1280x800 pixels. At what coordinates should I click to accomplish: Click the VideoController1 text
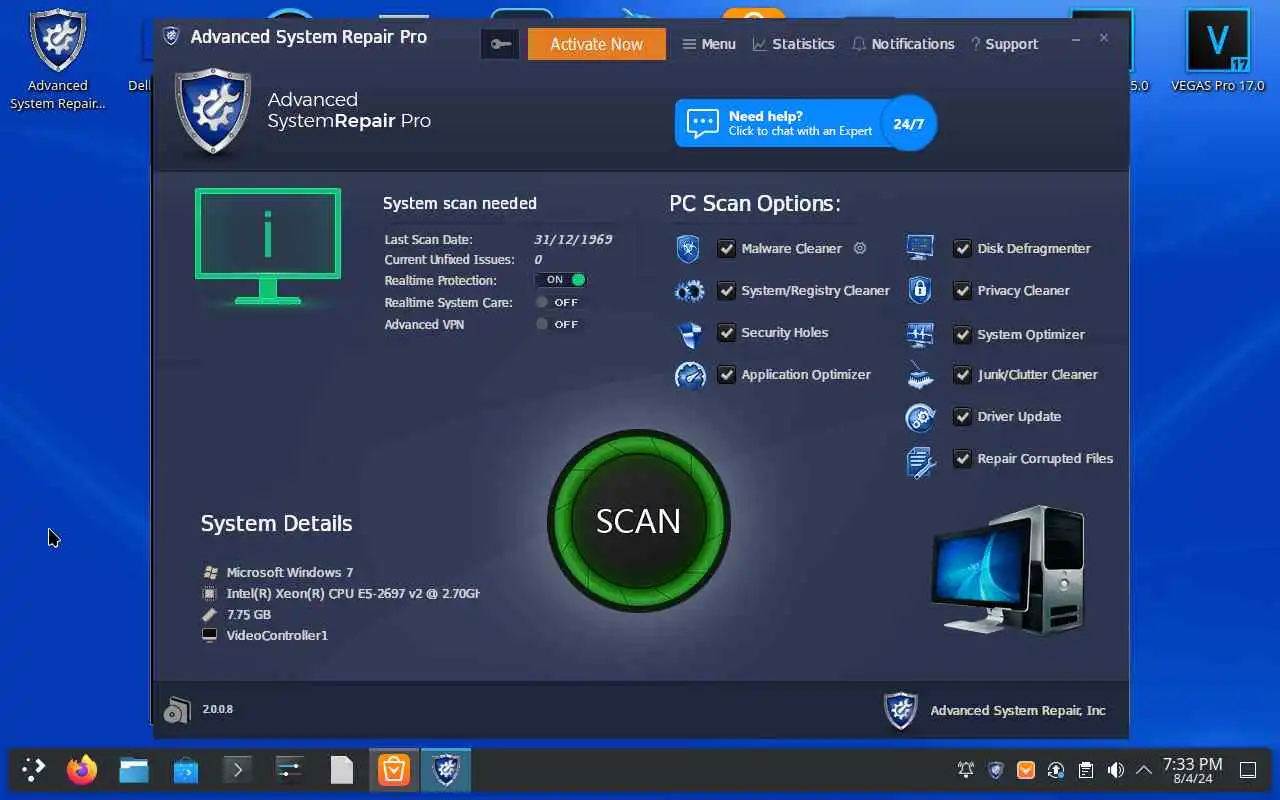277,636
